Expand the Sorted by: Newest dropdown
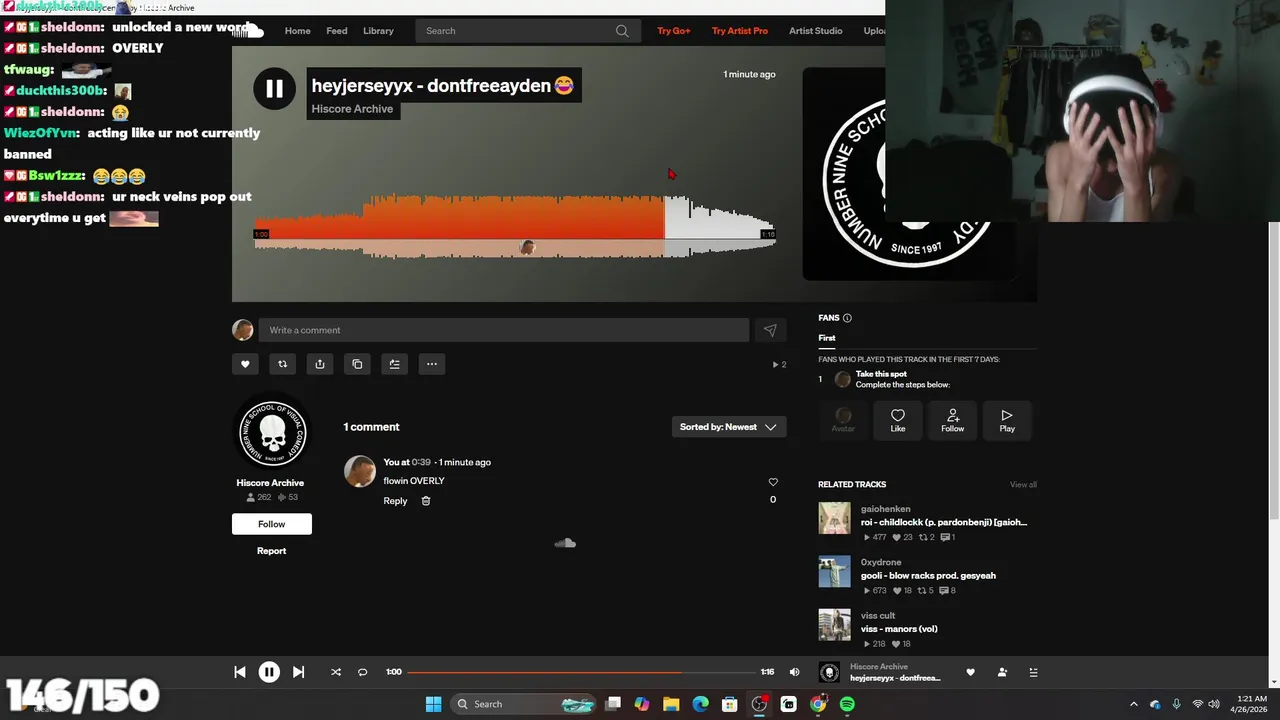 [729, 427]
